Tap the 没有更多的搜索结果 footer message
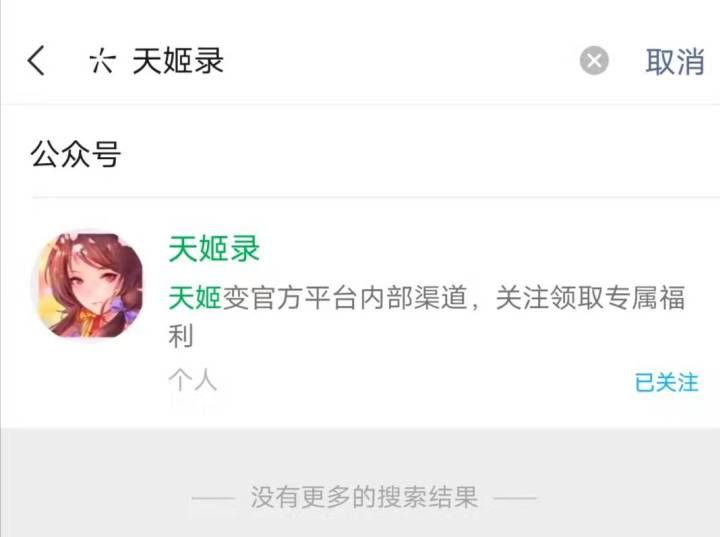 (x=364, y=497)
